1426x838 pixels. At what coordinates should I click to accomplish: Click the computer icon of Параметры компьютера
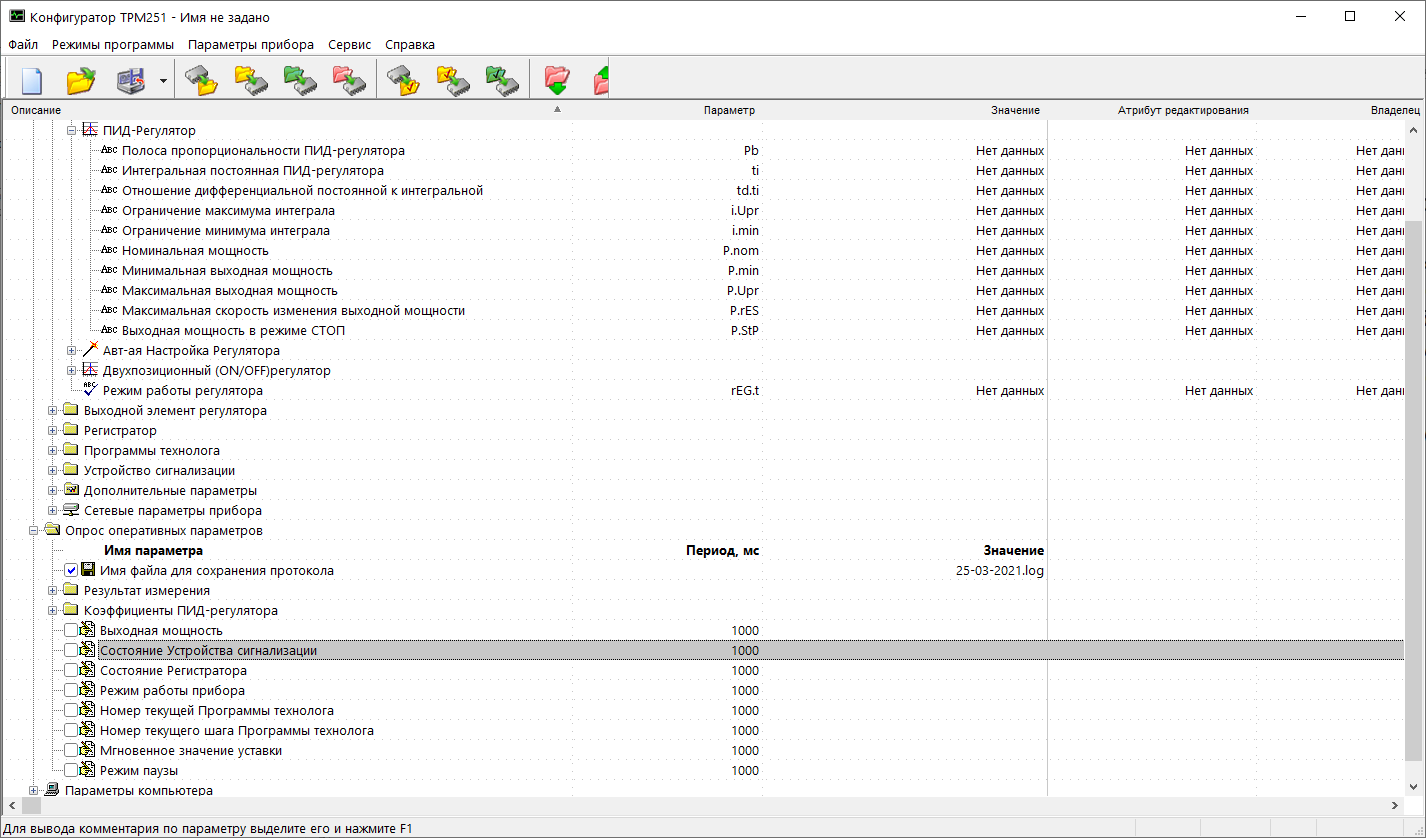tap(52, 790)
